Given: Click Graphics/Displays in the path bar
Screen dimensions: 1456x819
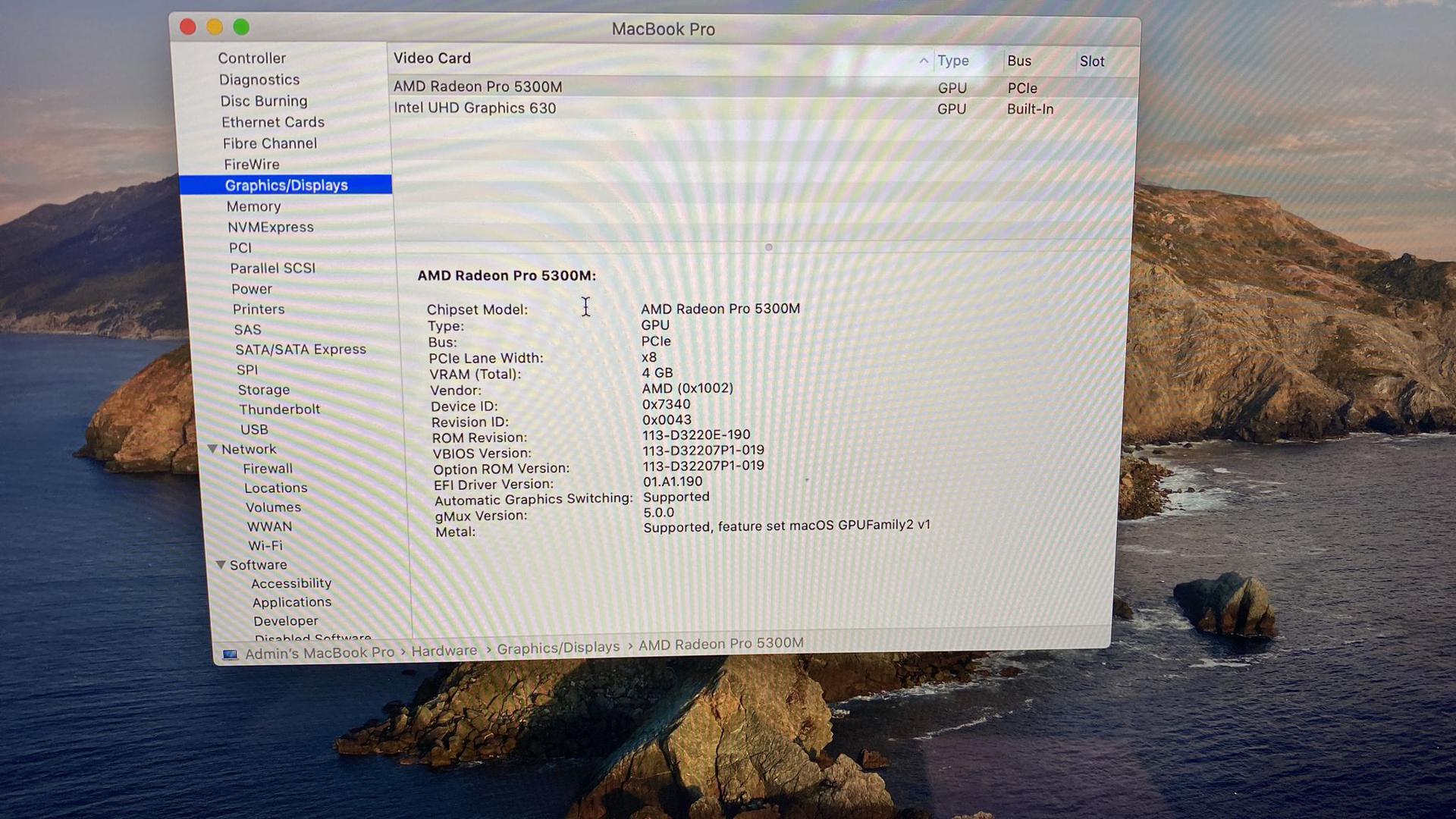Looking at the screenshot, I should [x=558, y=648].
